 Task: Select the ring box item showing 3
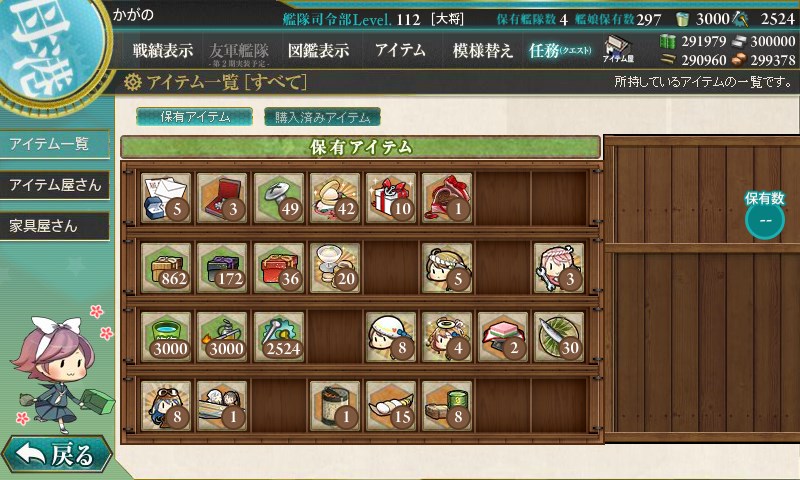(222, 198)
